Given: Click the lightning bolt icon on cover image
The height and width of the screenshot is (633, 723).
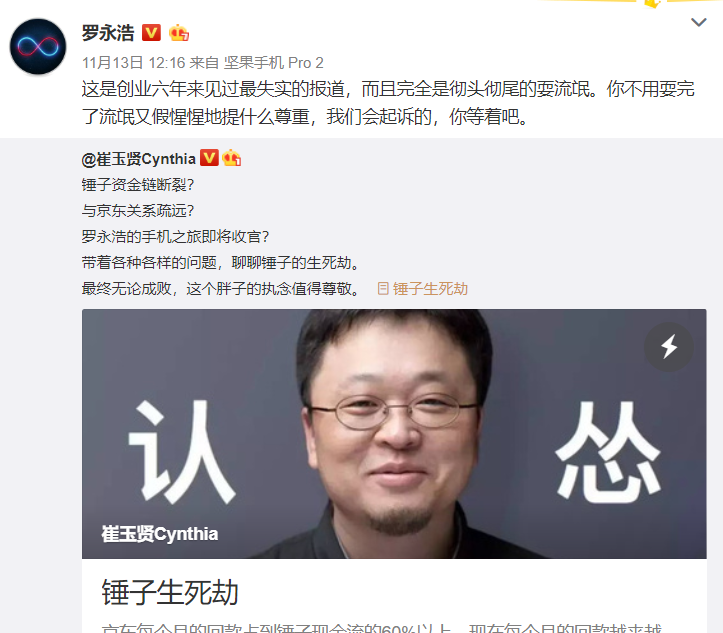Looking at the screenshot, I should (x=669, y=347).
